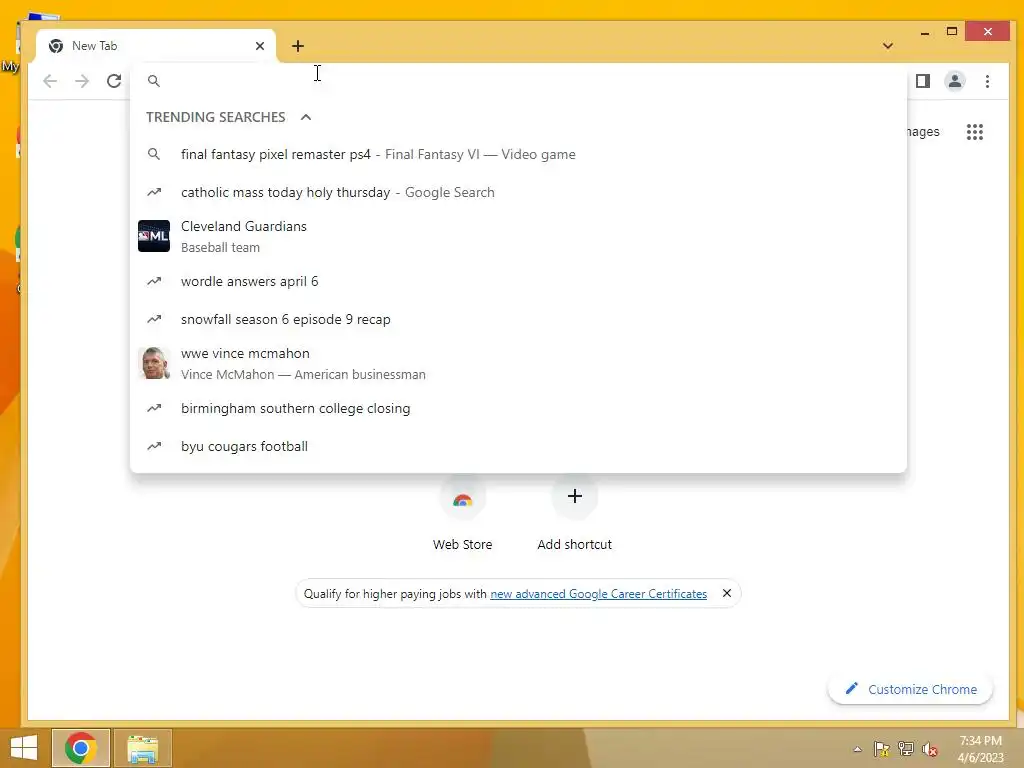
Task: Choose Cleveland Guardians suggestion
Action: (518, 236)
